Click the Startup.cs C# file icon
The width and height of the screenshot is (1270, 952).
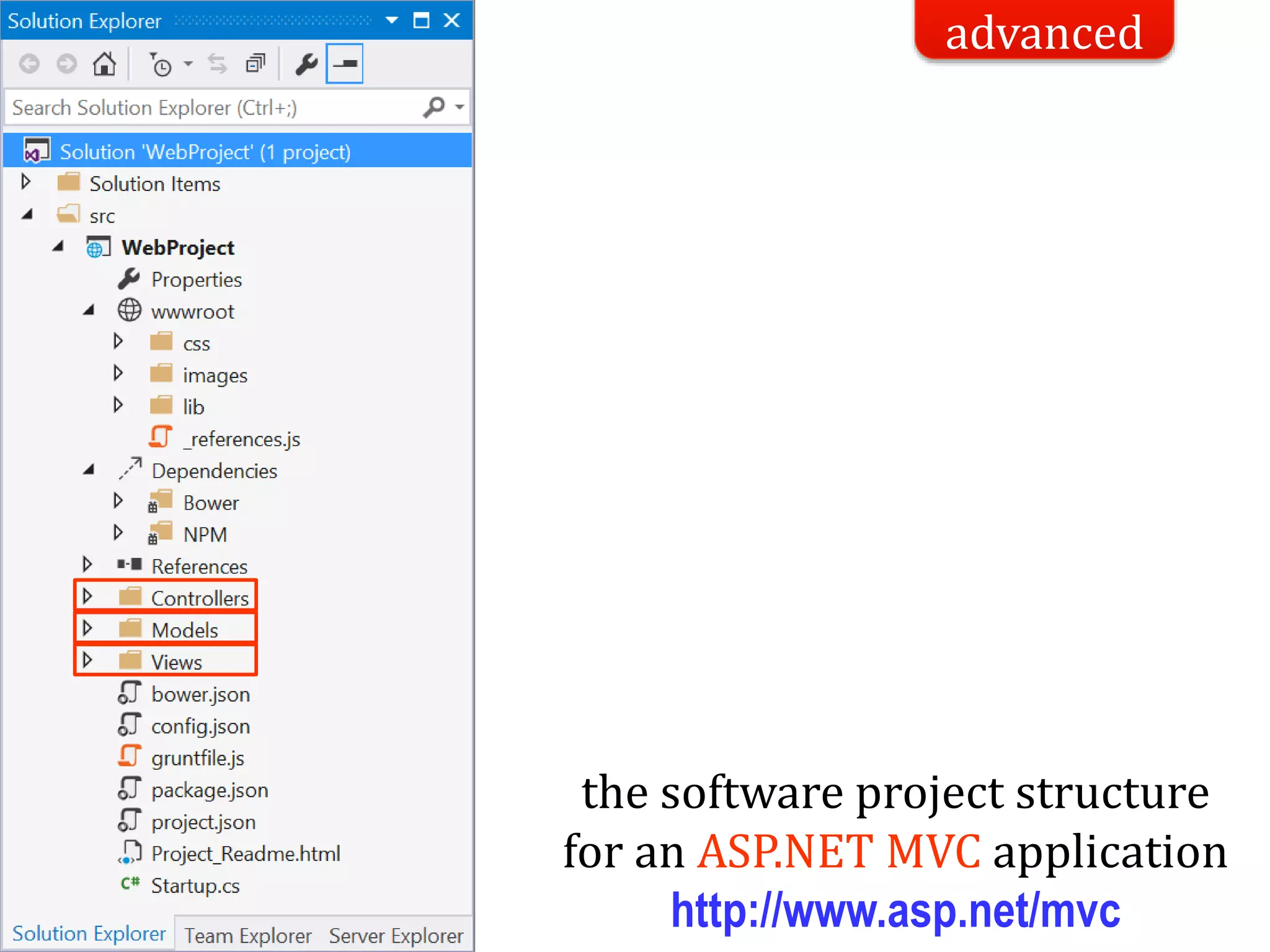(130, 883)
